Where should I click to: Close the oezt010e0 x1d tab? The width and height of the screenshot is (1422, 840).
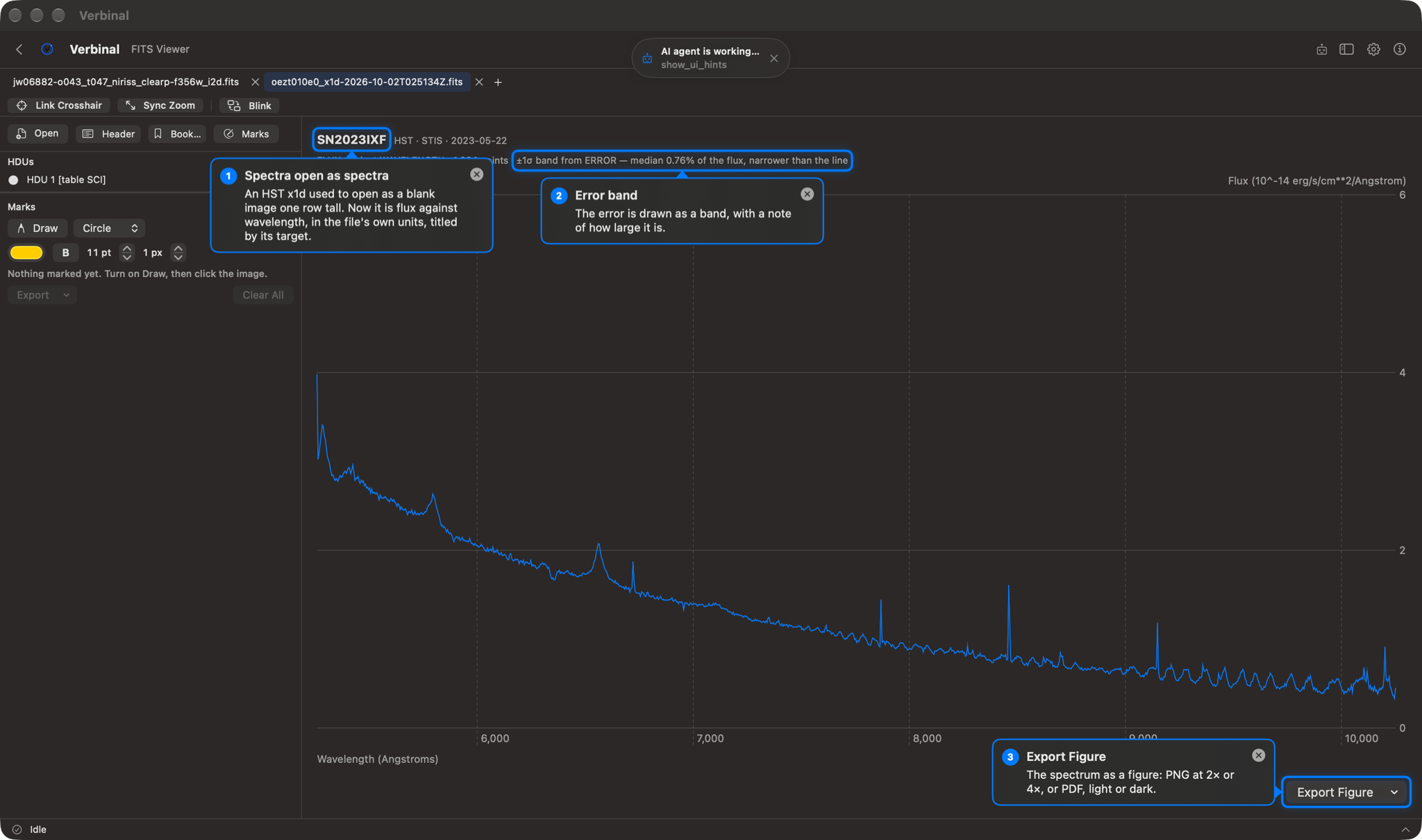tap(479, 82)
